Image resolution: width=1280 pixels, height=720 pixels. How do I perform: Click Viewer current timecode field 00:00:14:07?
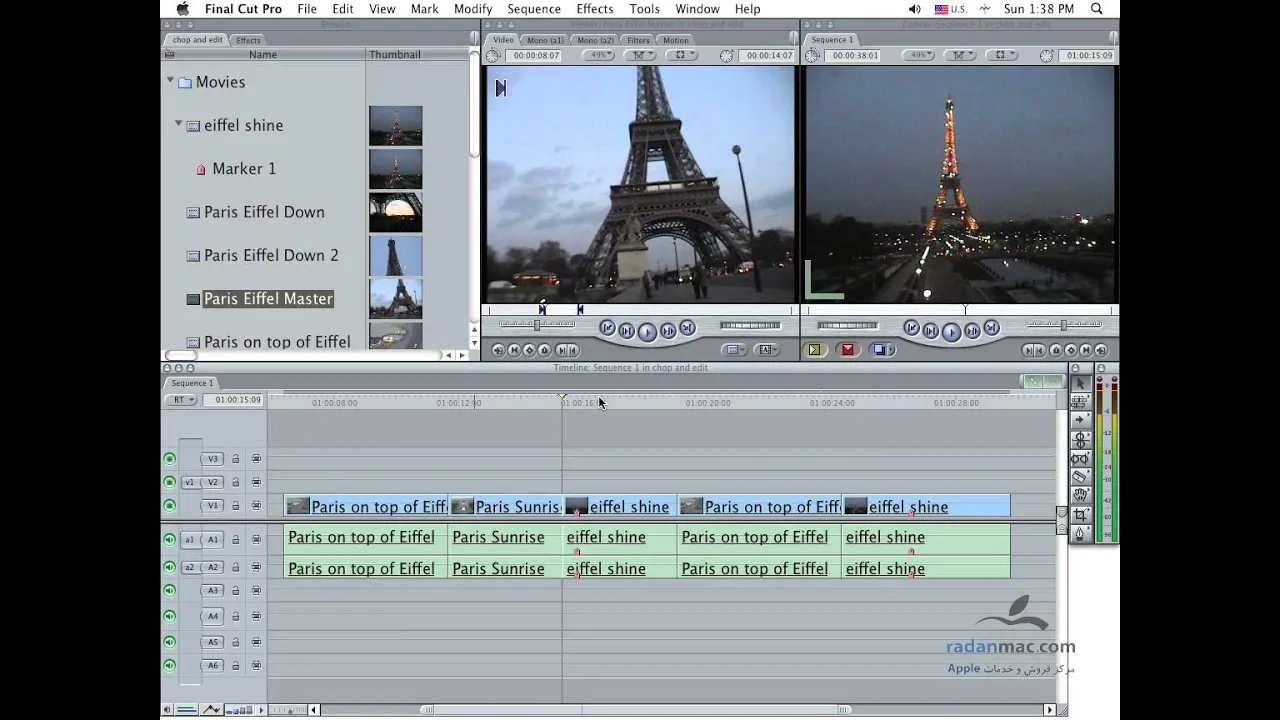769,55
